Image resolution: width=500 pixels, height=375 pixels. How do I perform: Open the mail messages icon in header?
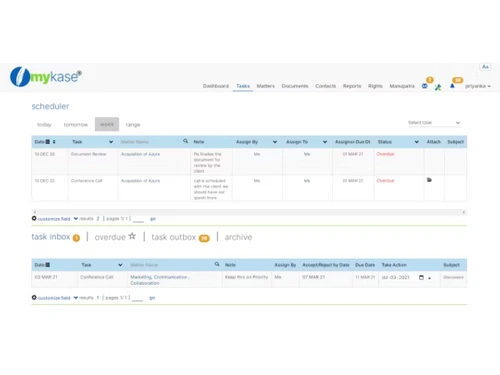point(424,86)
